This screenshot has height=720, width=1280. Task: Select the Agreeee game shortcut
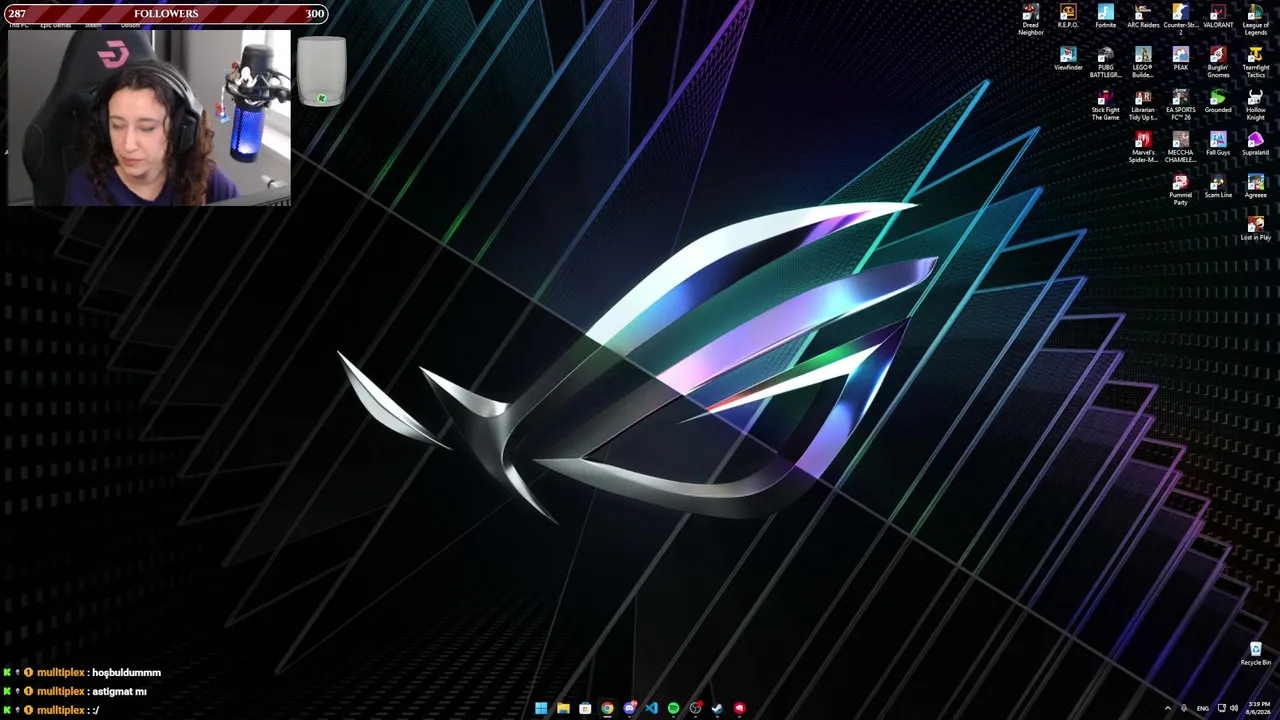1256,186
